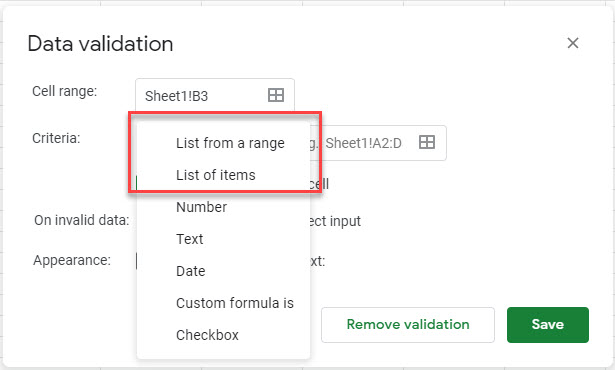Viewport: 615px width, 370px height.
Task: Select 'List from a range' option
Action: pyautogui.click(x=224, y=143)
